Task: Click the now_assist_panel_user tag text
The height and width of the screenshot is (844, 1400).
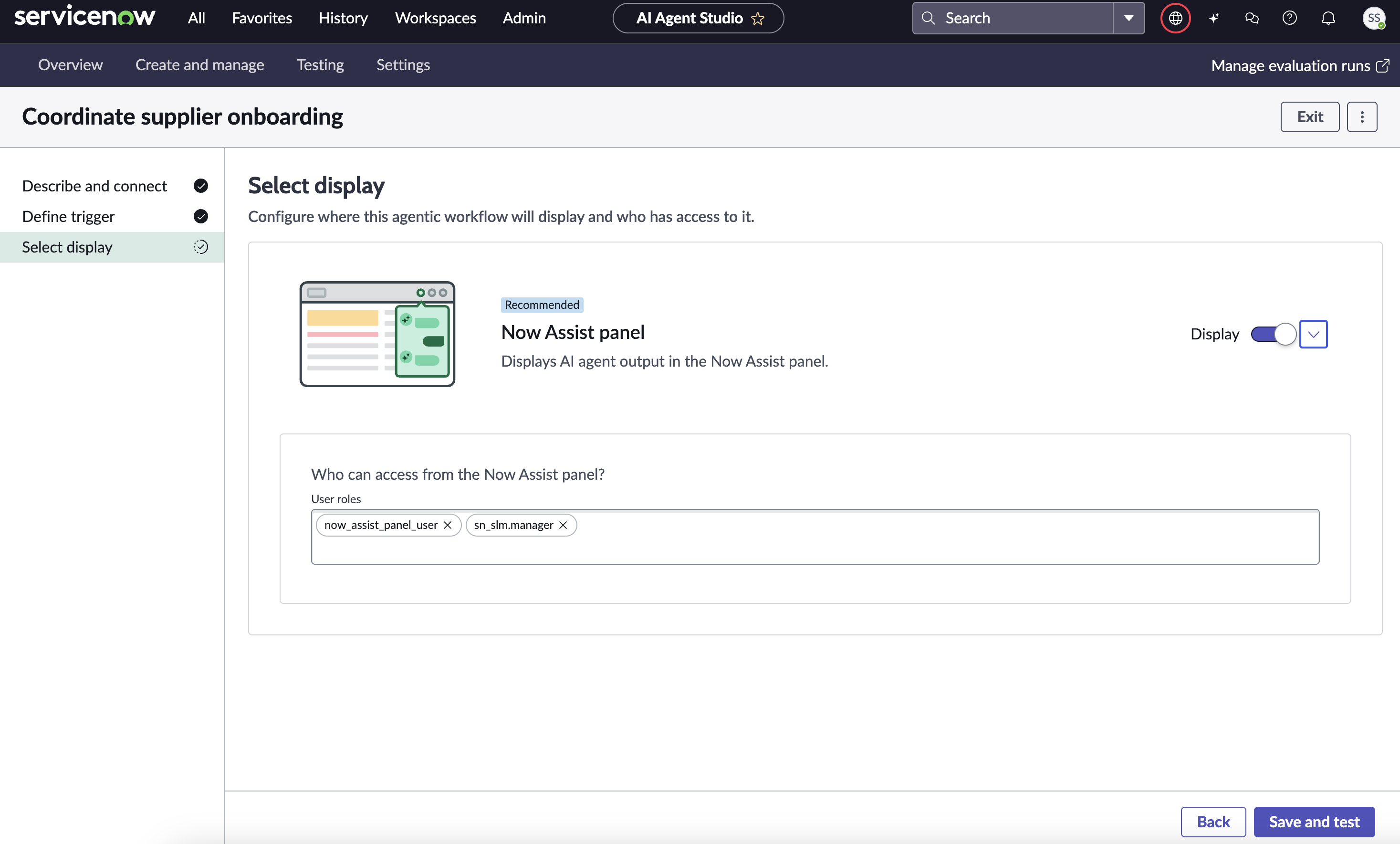Action: click(381, 525)
